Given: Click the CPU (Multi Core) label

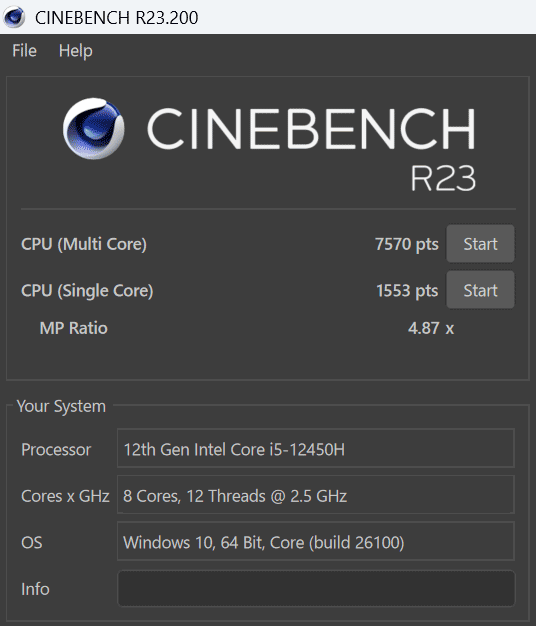Looking at the screenshot, I should [x=84, y=244].
